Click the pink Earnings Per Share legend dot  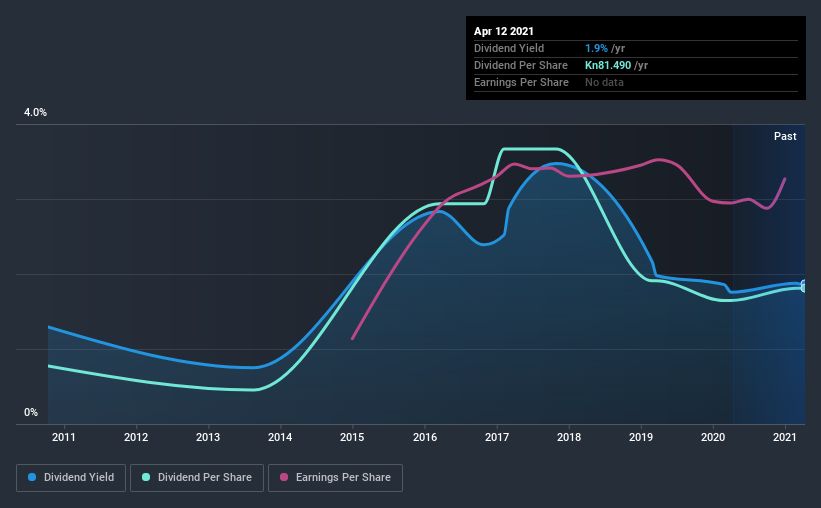coord(284,477)
